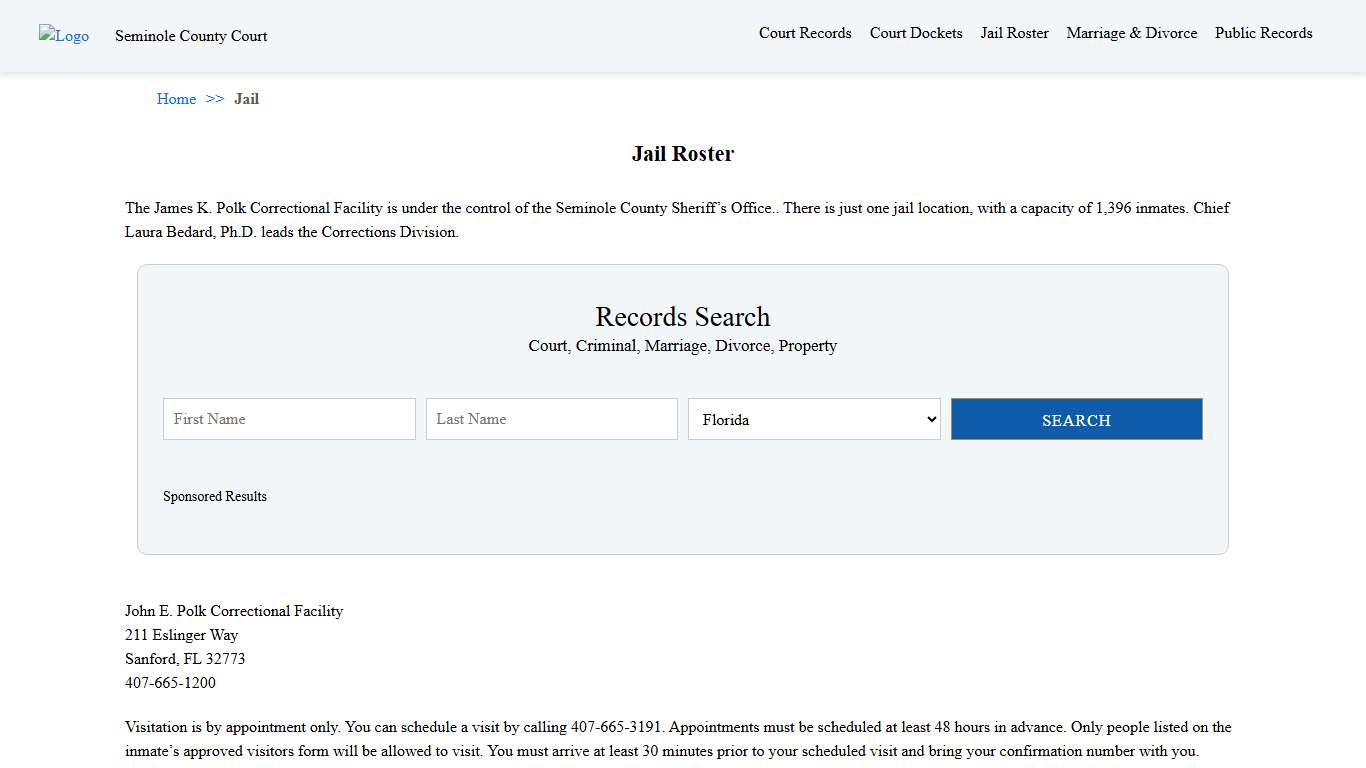Click the Sponsored Results label
1366x768 pixels.
point(215,496)
